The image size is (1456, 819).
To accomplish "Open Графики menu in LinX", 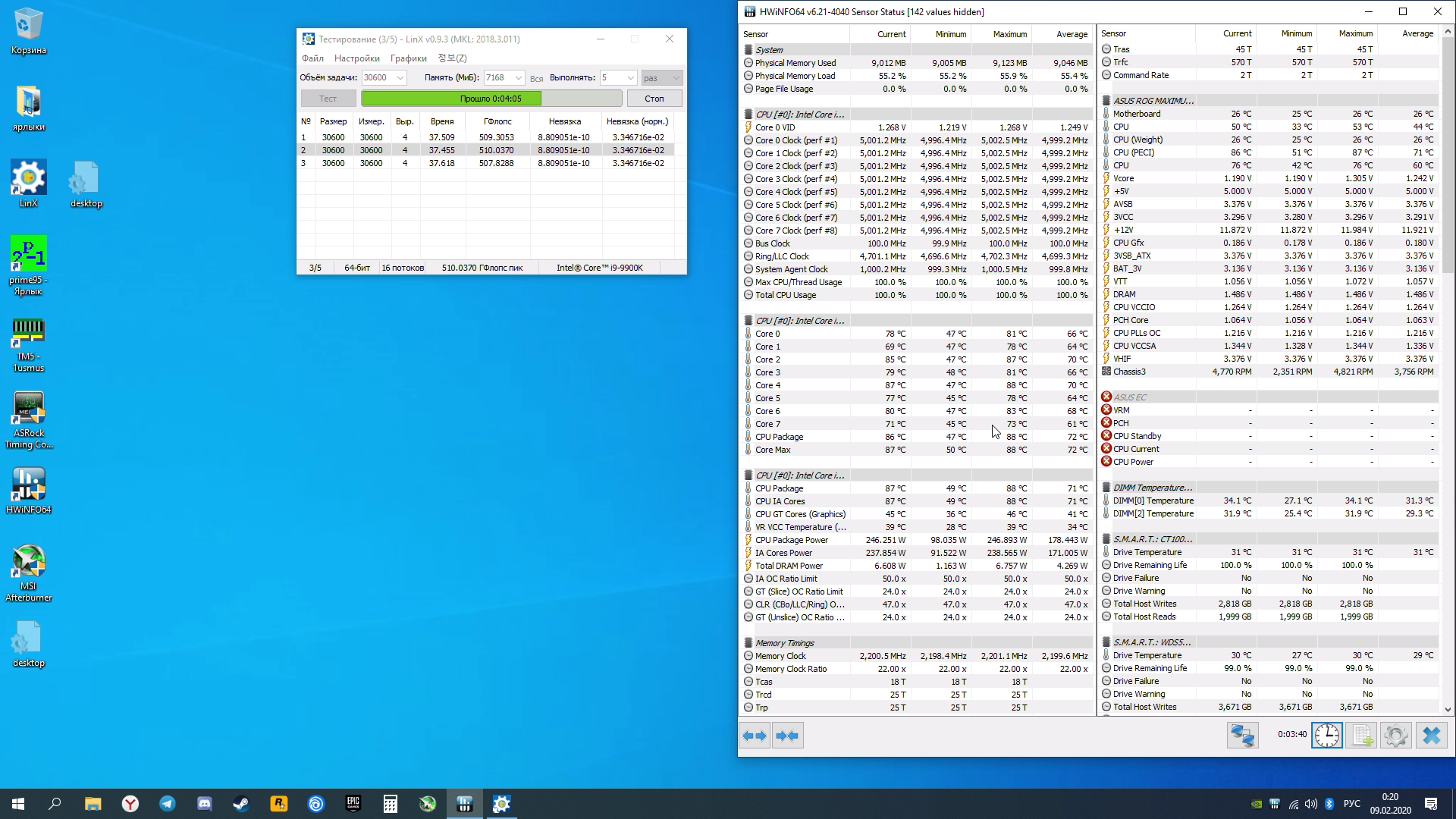I will click(x=409, y=58).
